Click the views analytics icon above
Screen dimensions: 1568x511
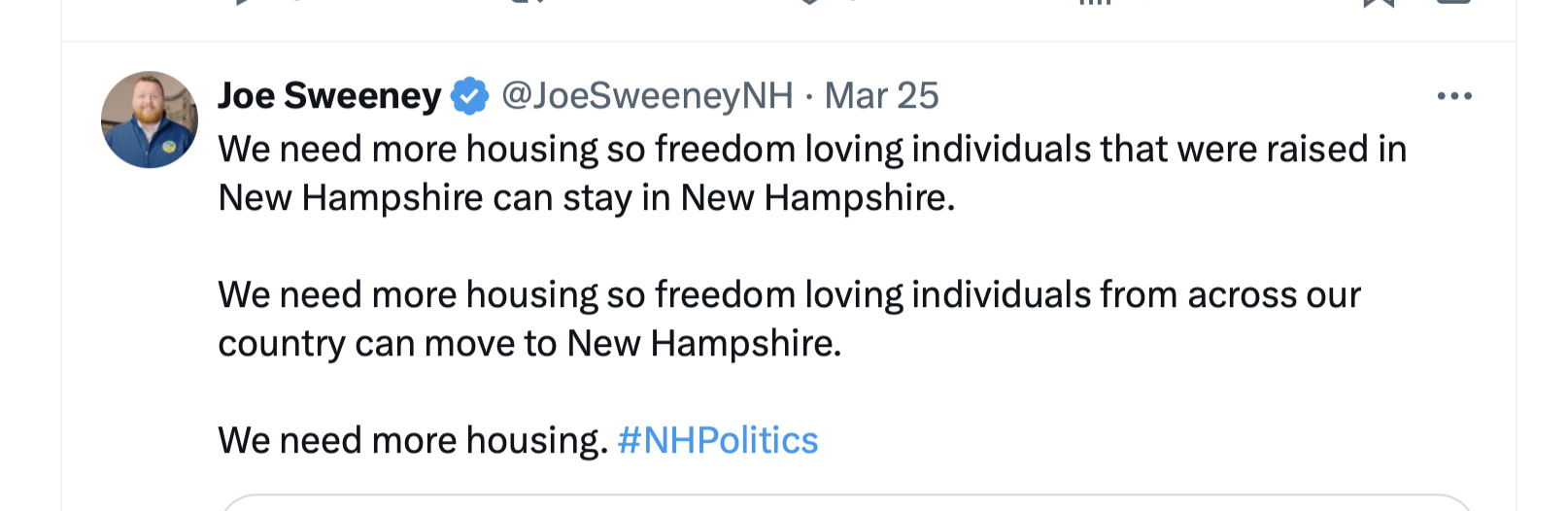click(1095, 2)
